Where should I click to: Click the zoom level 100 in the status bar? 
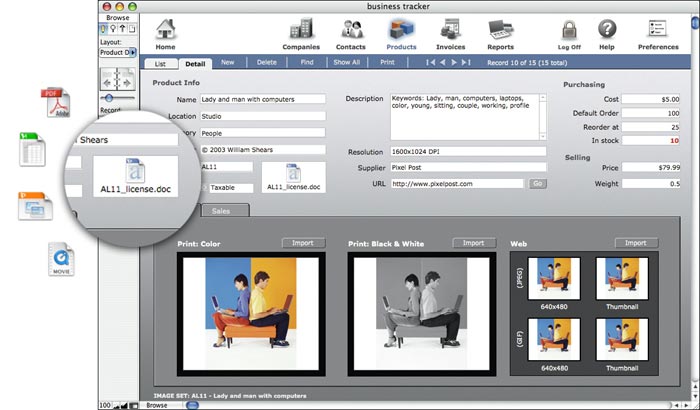105,406
